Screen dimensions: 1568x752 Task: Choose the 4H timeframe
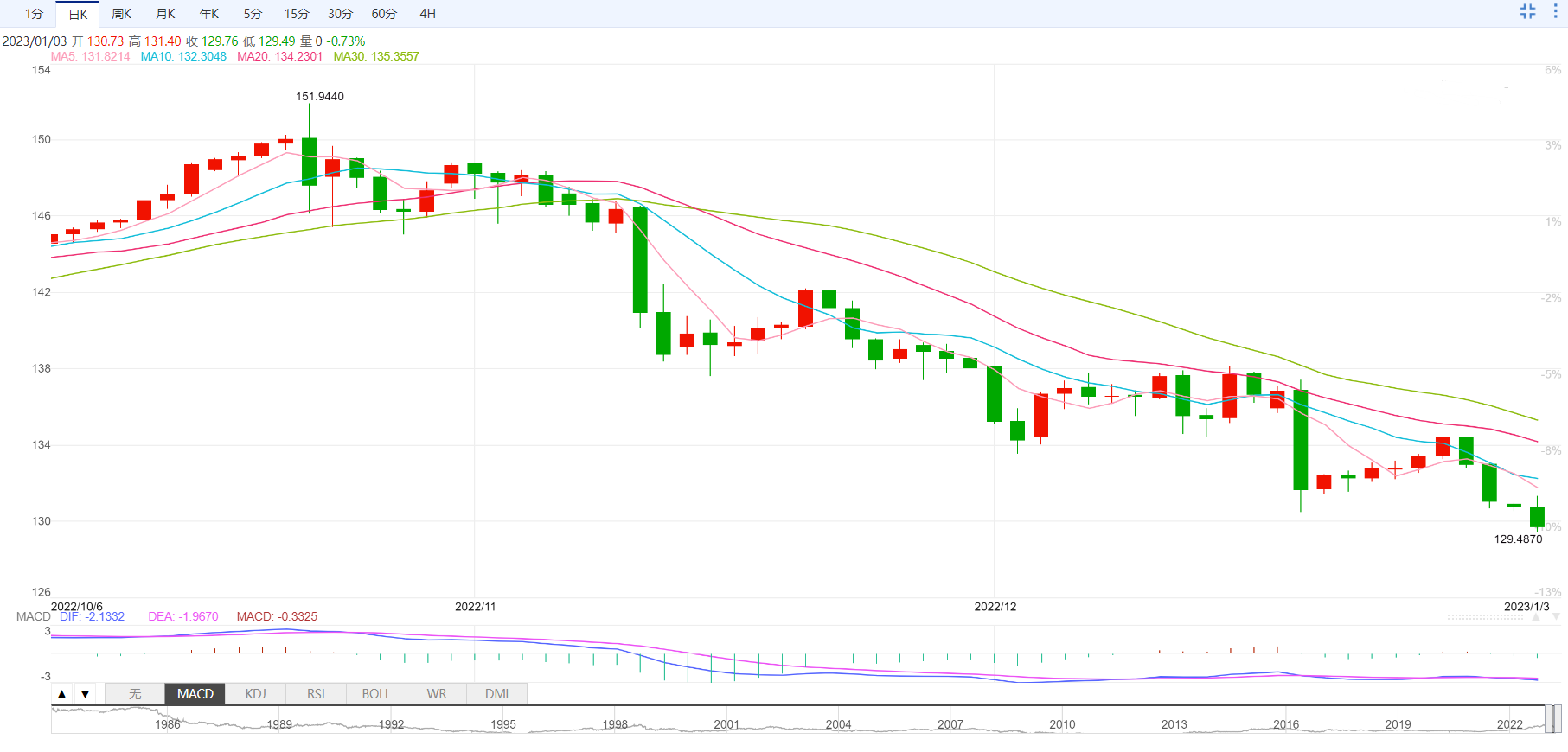[427, 14]
